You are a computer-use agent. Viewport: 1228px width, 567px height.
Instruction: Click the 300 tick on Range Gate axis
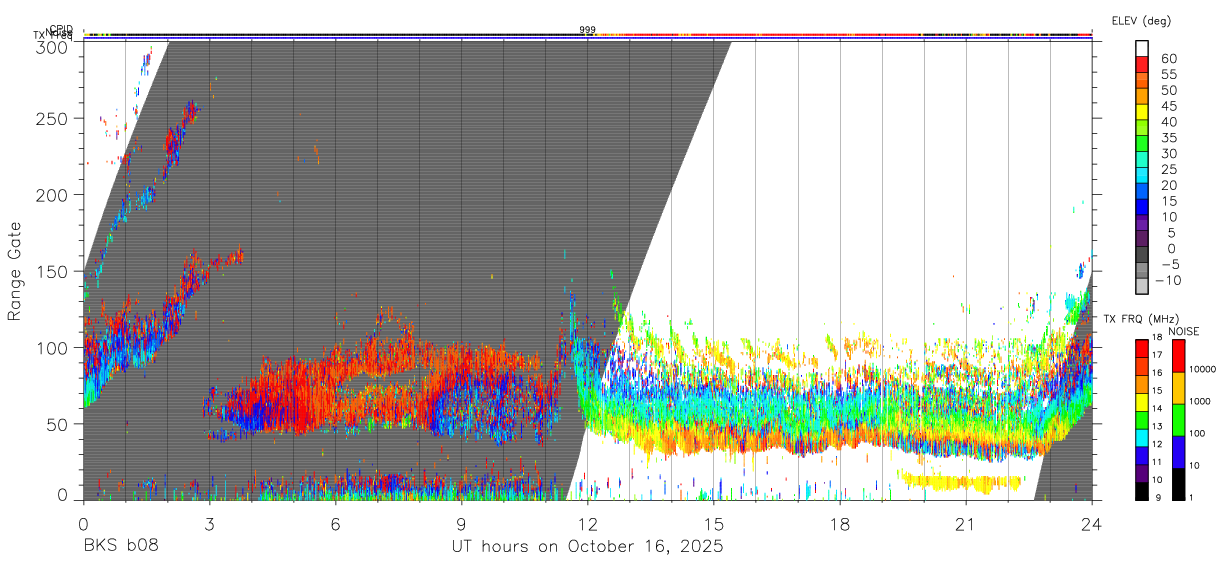[x=52, y=47]
